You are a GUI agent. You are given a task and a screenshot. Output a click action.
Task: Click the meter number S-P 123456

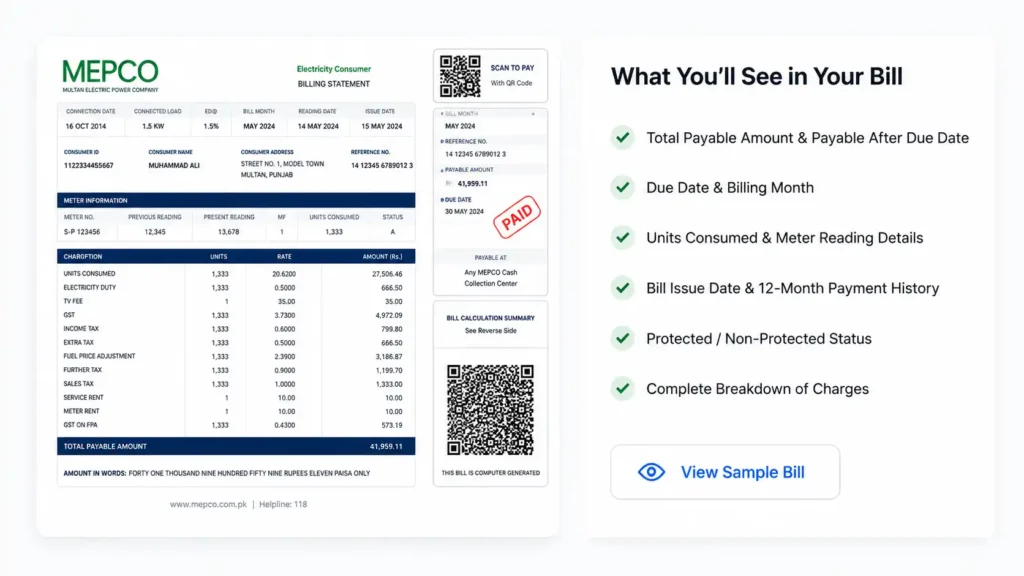[82, 232]
